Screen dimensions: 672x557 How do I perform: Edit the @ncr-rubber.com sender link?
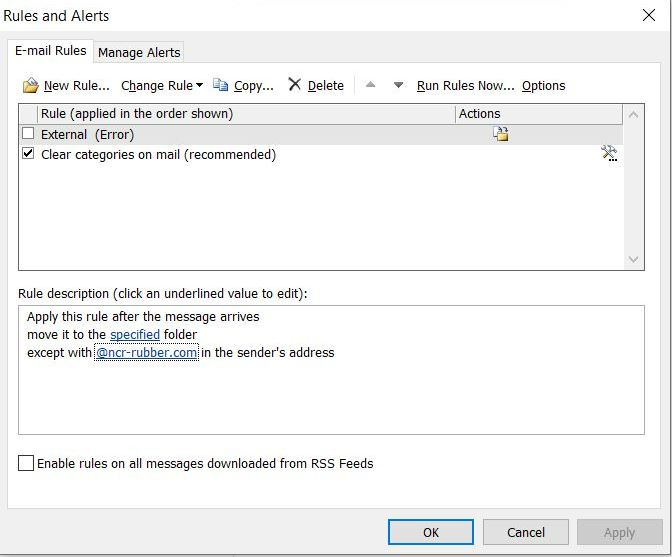[146, 352]
